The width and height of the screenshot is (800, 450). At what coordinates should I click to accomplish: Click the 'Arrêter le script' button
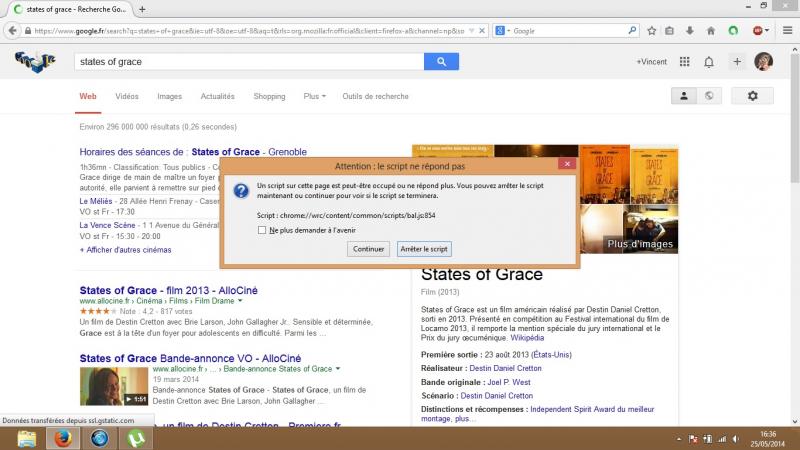click(424, 249)
